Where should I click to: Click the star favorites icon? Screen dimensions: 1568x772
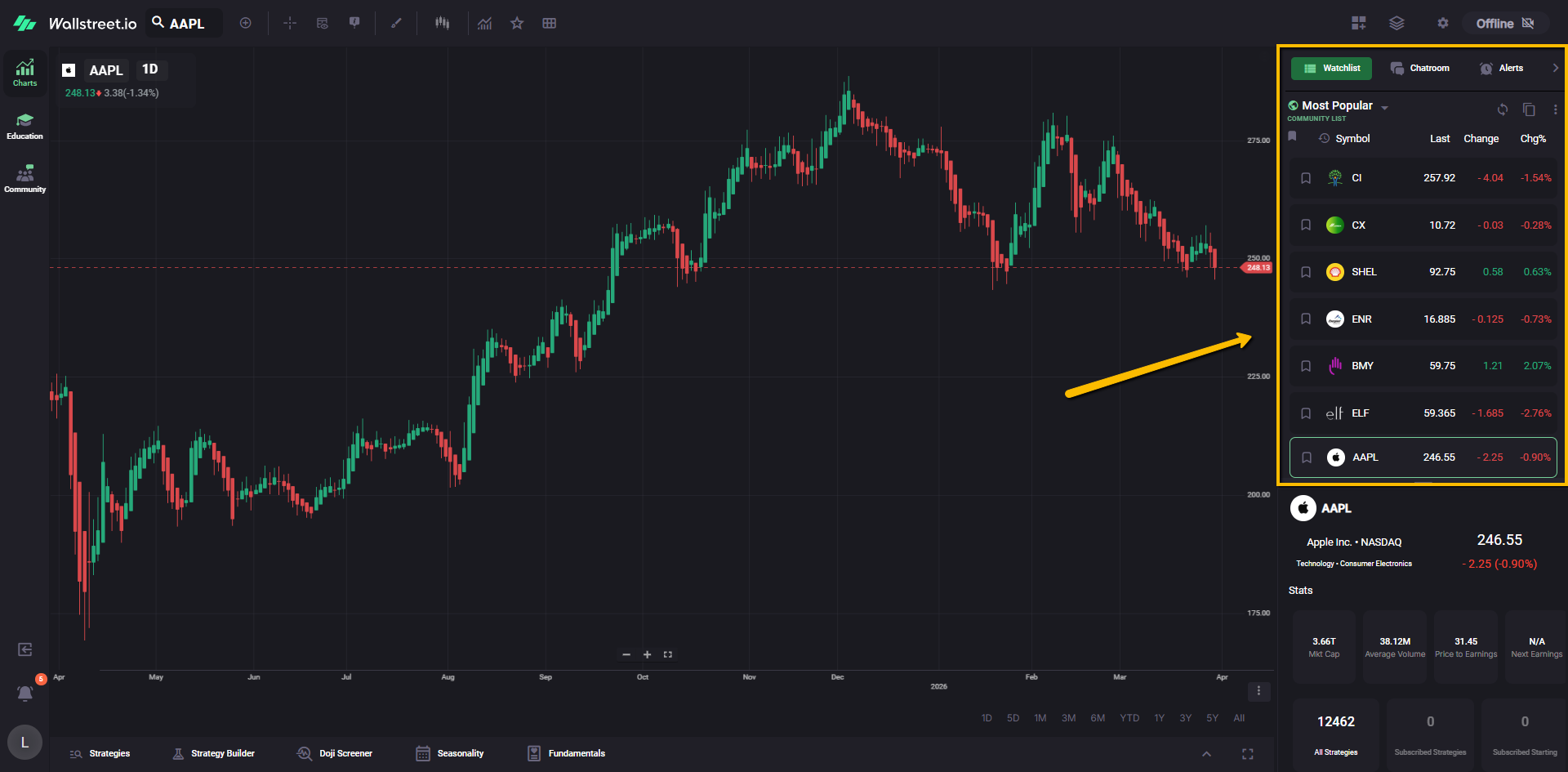(517, 24)
